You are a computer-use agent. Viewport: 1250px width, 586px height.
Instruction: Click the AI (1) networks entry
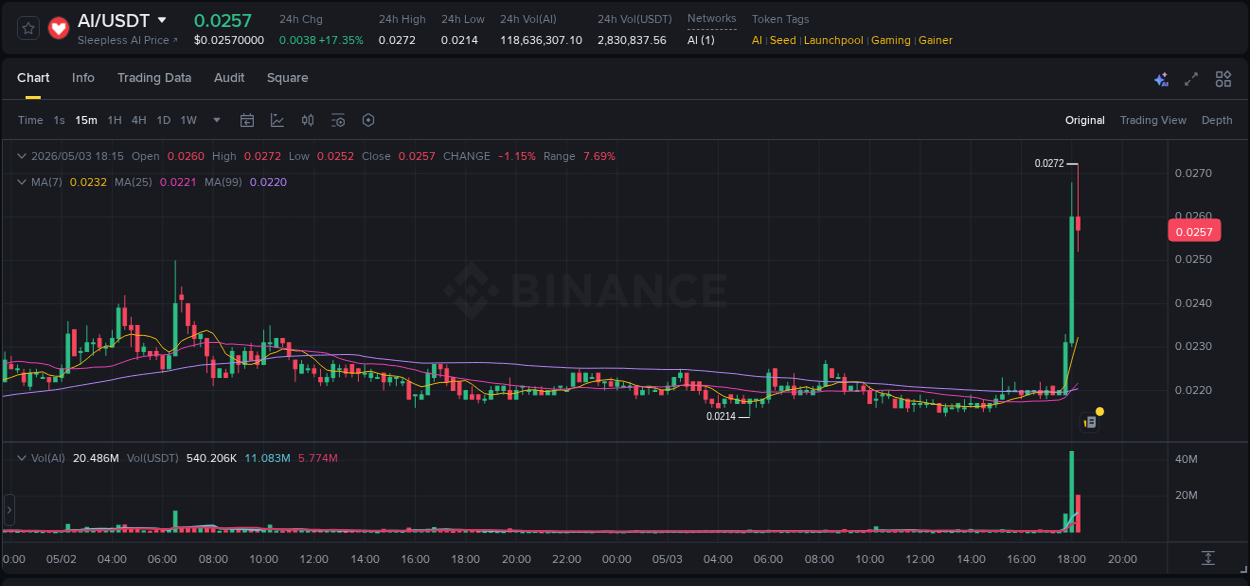701,40
